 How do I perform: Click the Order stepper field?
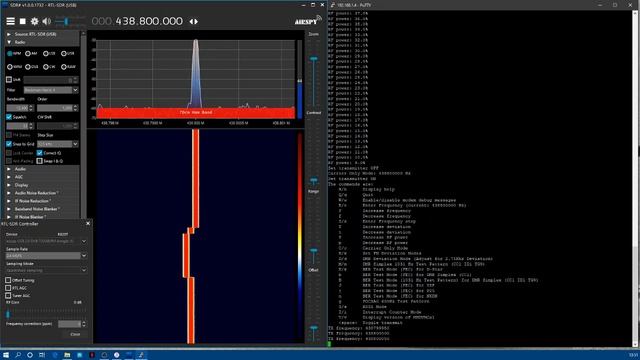pyautogui.click(x=57, y=108)
